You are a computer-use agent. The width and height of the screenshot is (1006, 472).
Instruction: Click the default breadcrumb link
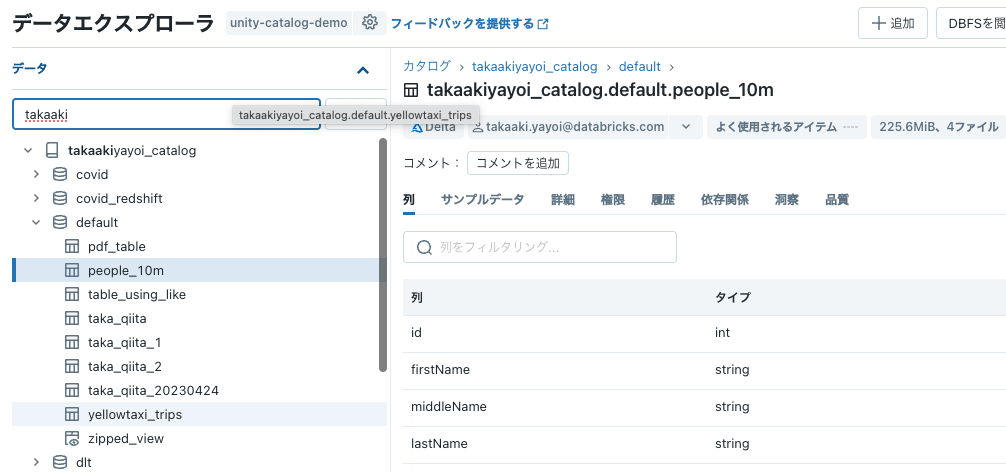(x=640, y=66)
